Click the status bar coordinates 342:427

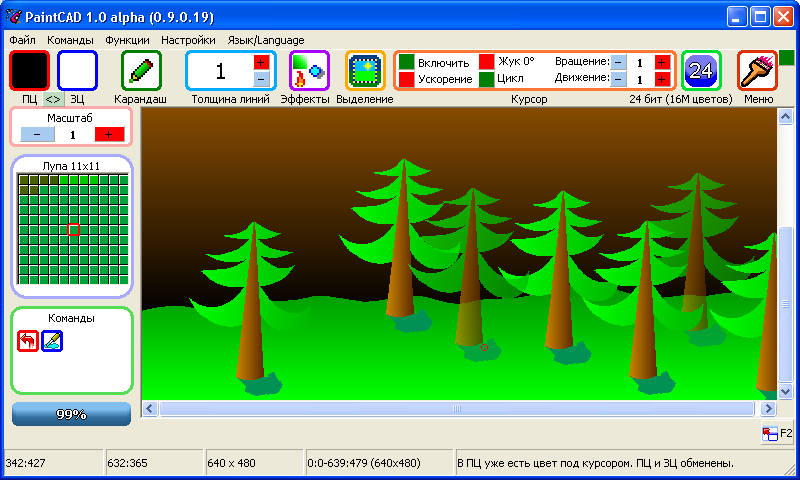[26, 463]
